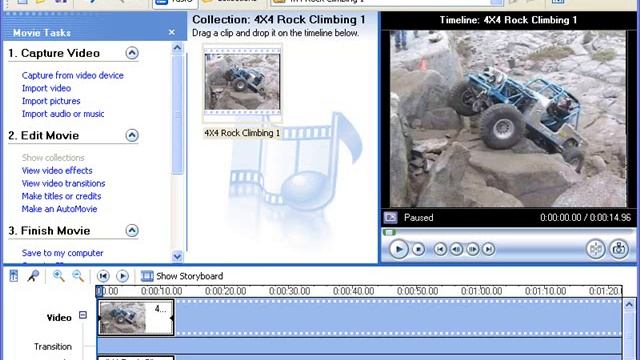Click Save to my computer
The height and width of the screenshot is (360, 640).
(62, 253)
